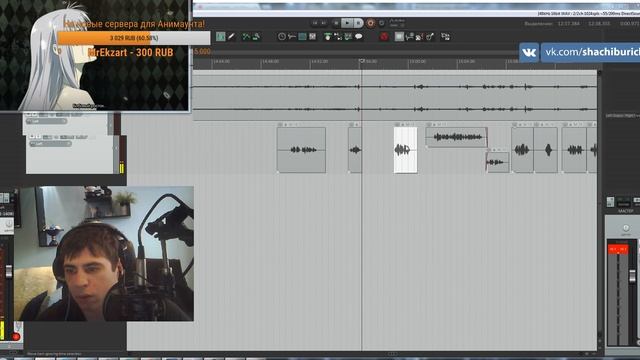Click the teal grid icon beside the clock group
The width and height of the screenshot is (640, 360).
(302, 37)
